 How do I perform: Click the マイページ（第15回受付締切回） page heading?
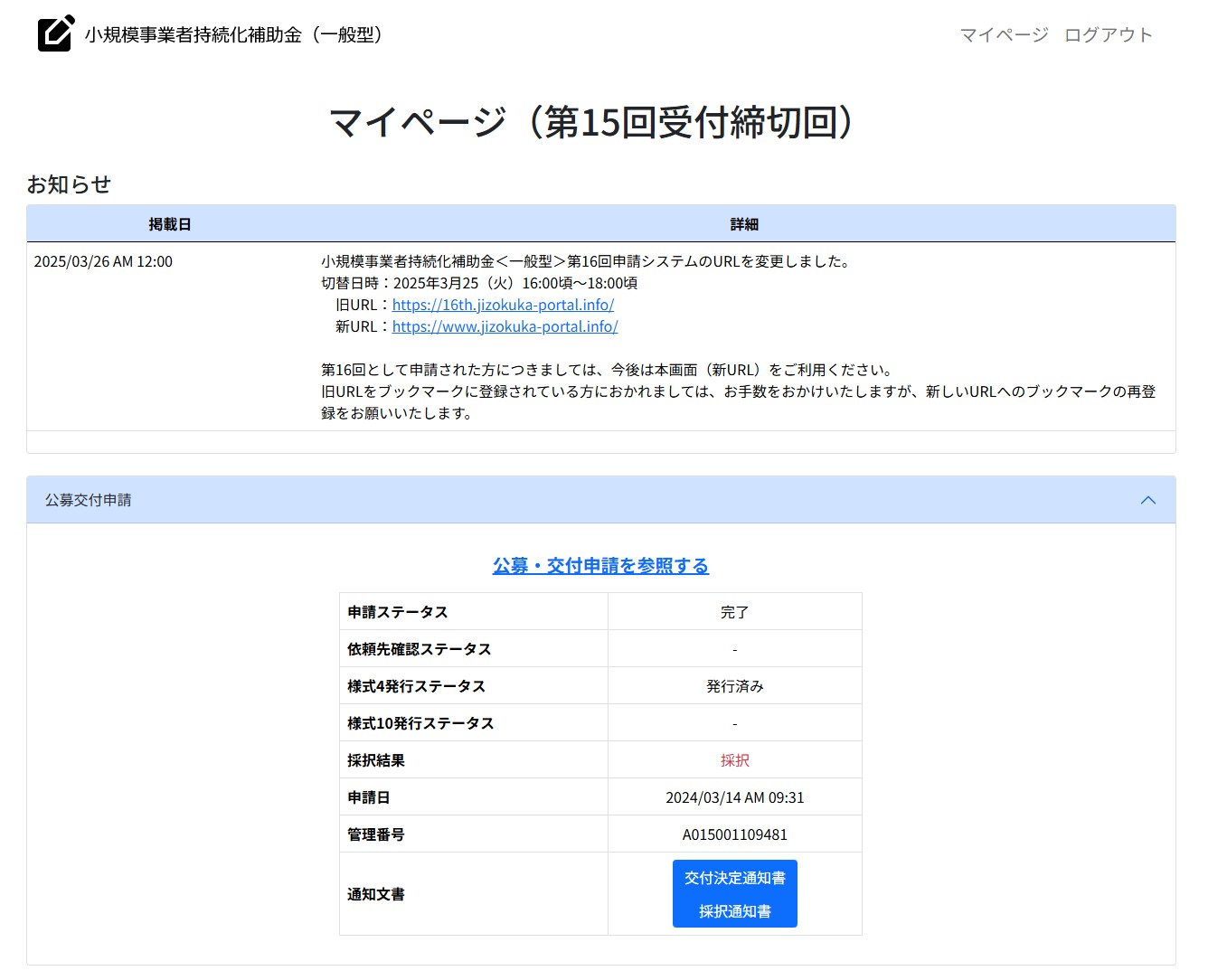point(591,122)
